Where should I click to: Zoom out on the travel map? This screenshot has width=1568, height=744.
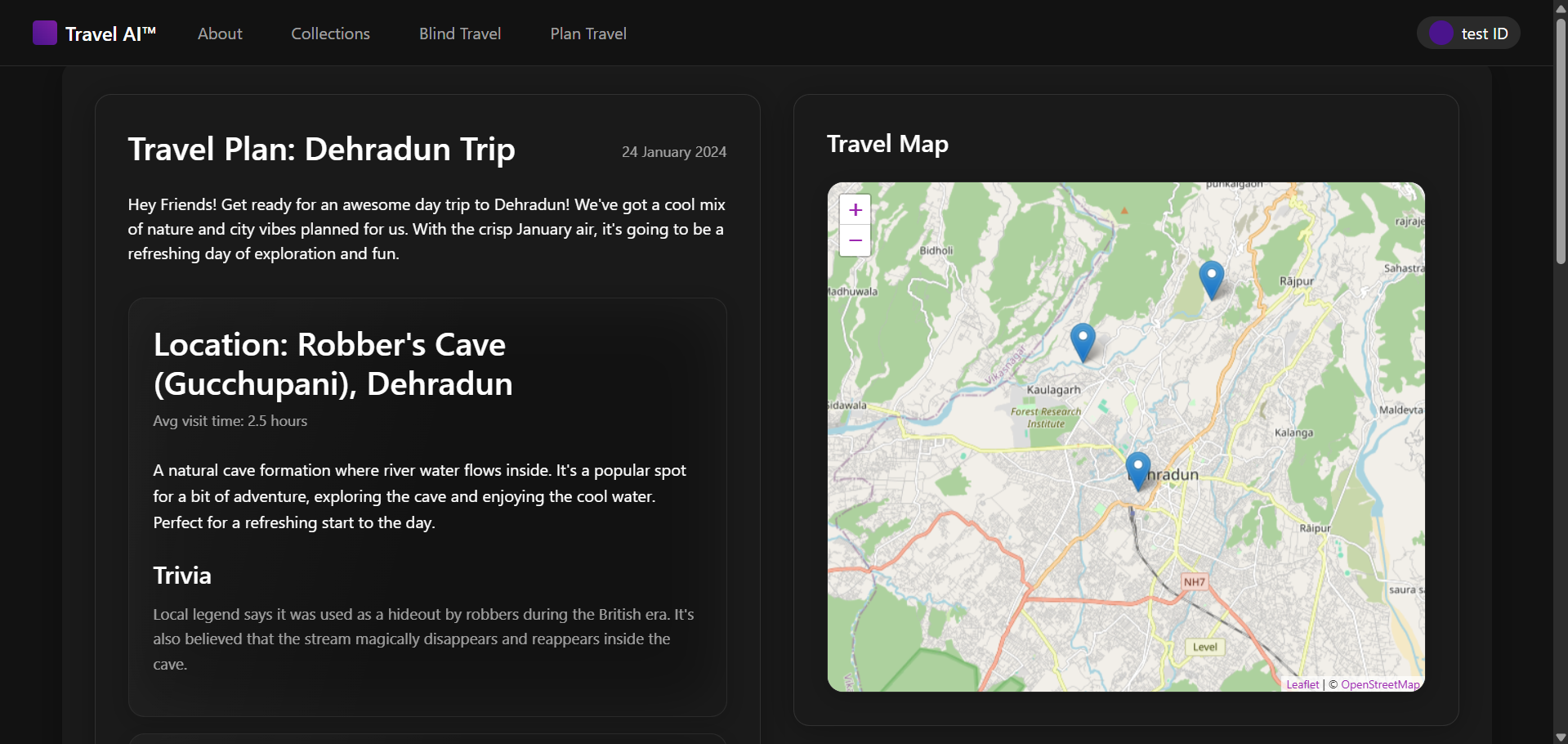[x=855, y=241]
